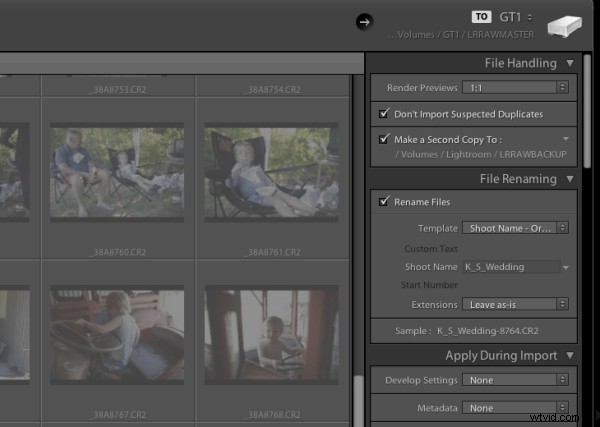
Task: Open the GT1 destination volume menu
Action: coord(517,17)
